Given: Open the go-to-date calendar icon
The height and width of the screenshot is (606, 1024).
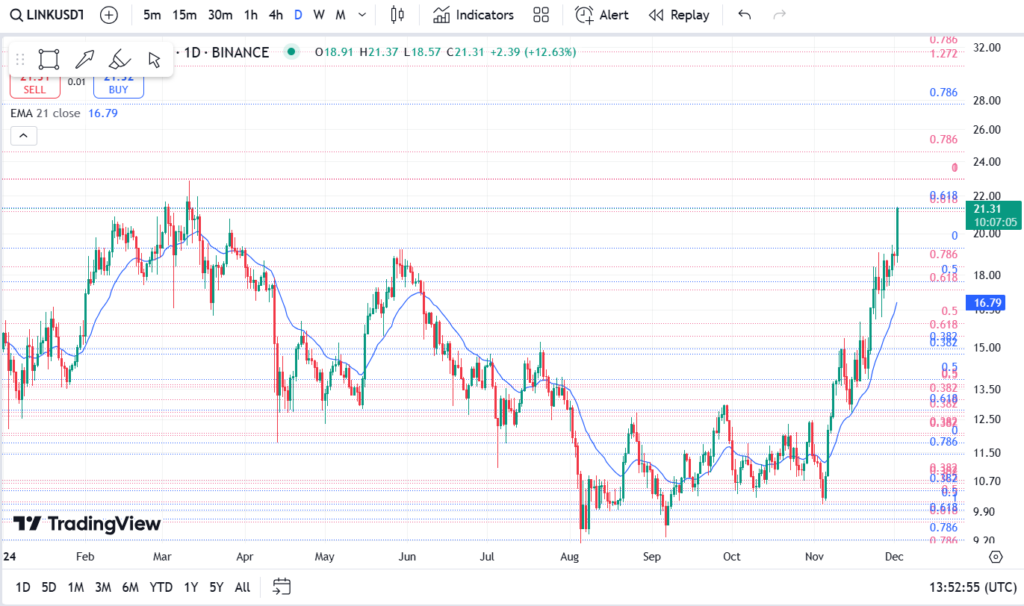Looking at the screenshot, I should pyautogui.click(x=281, y=587).
